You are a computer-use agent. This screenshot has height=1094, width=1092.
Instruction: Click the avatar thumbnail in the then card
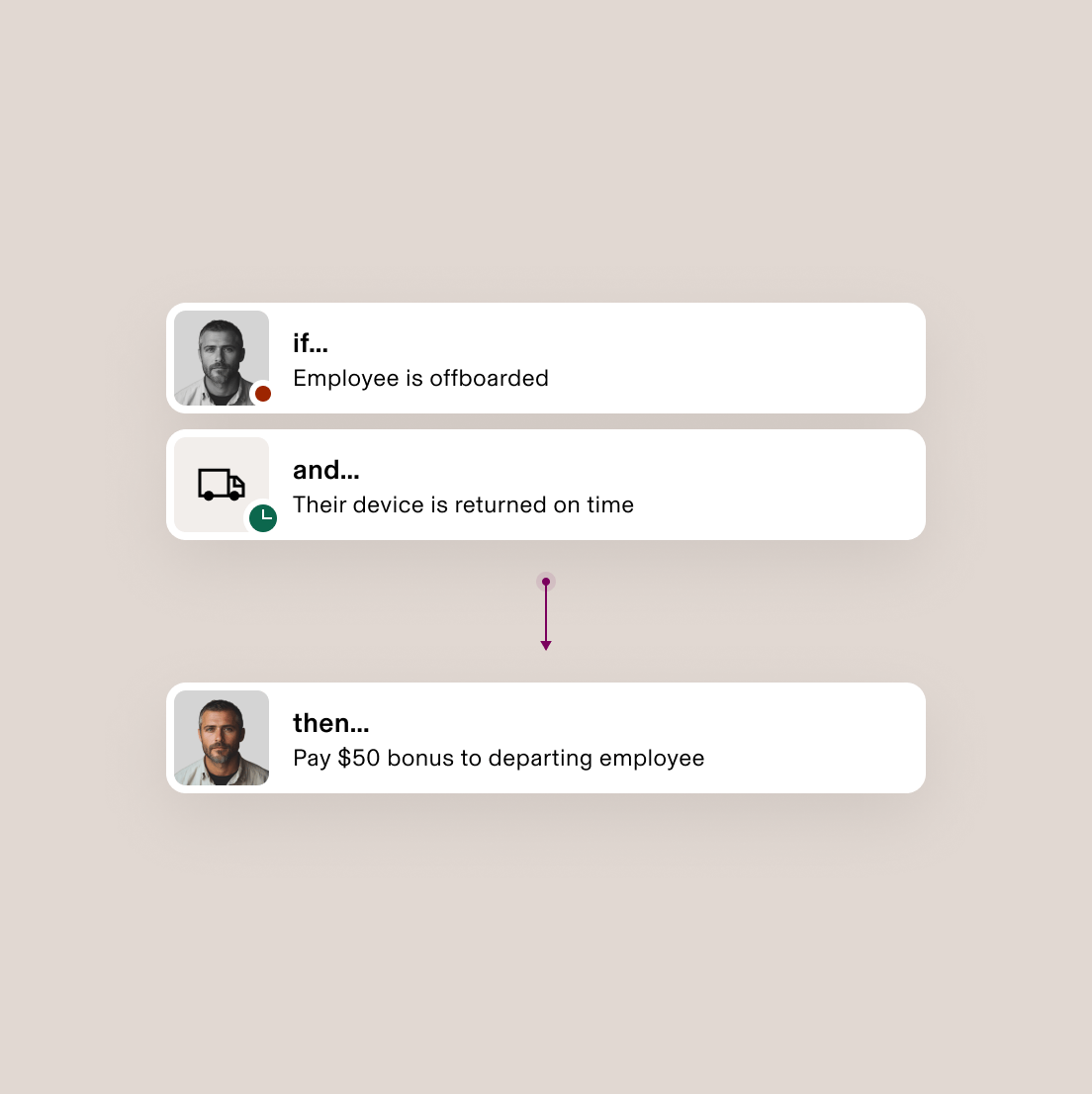click(221, 737)
